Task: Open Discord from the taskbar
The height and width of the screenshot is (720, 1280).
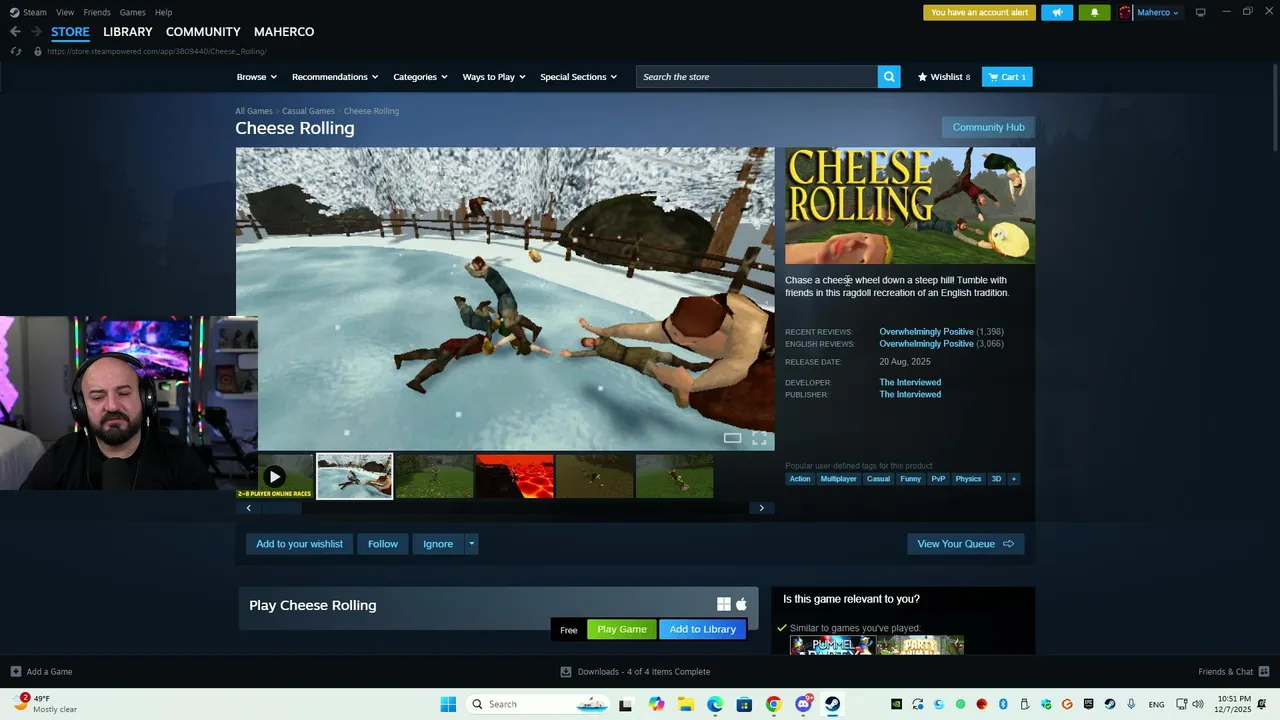Action: [803, 704]
